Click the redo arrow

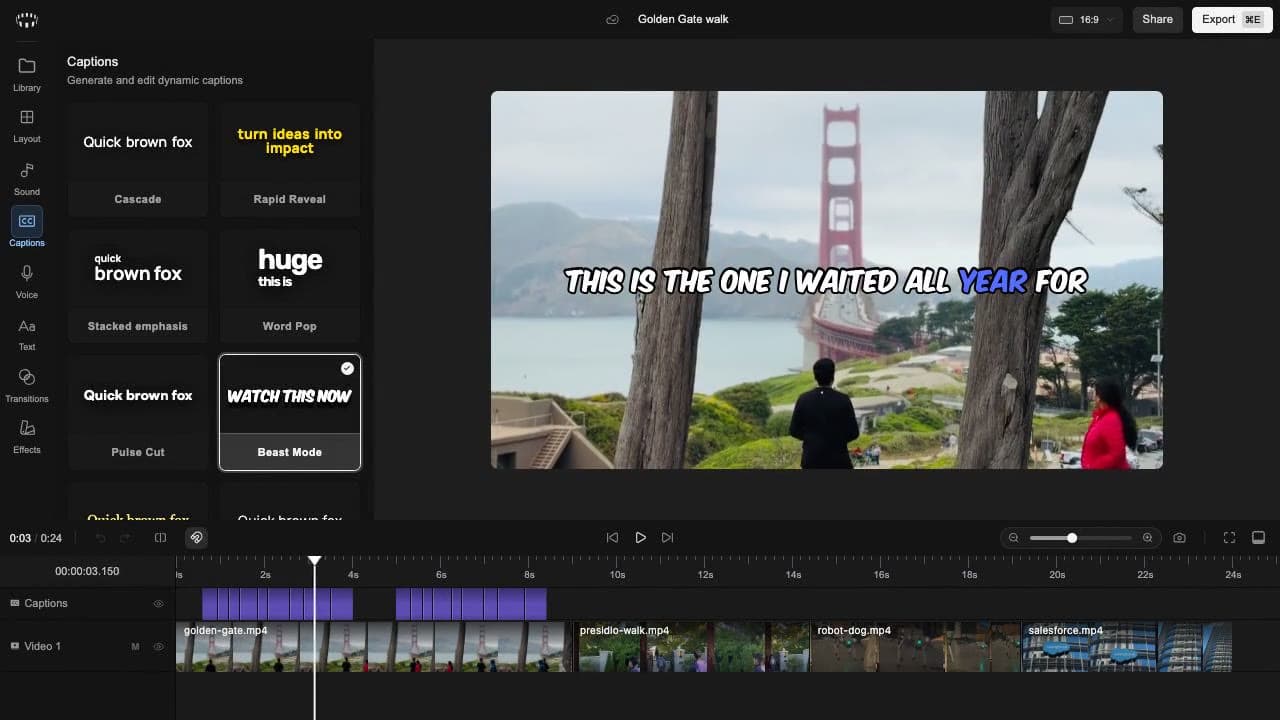pos(124,538)
